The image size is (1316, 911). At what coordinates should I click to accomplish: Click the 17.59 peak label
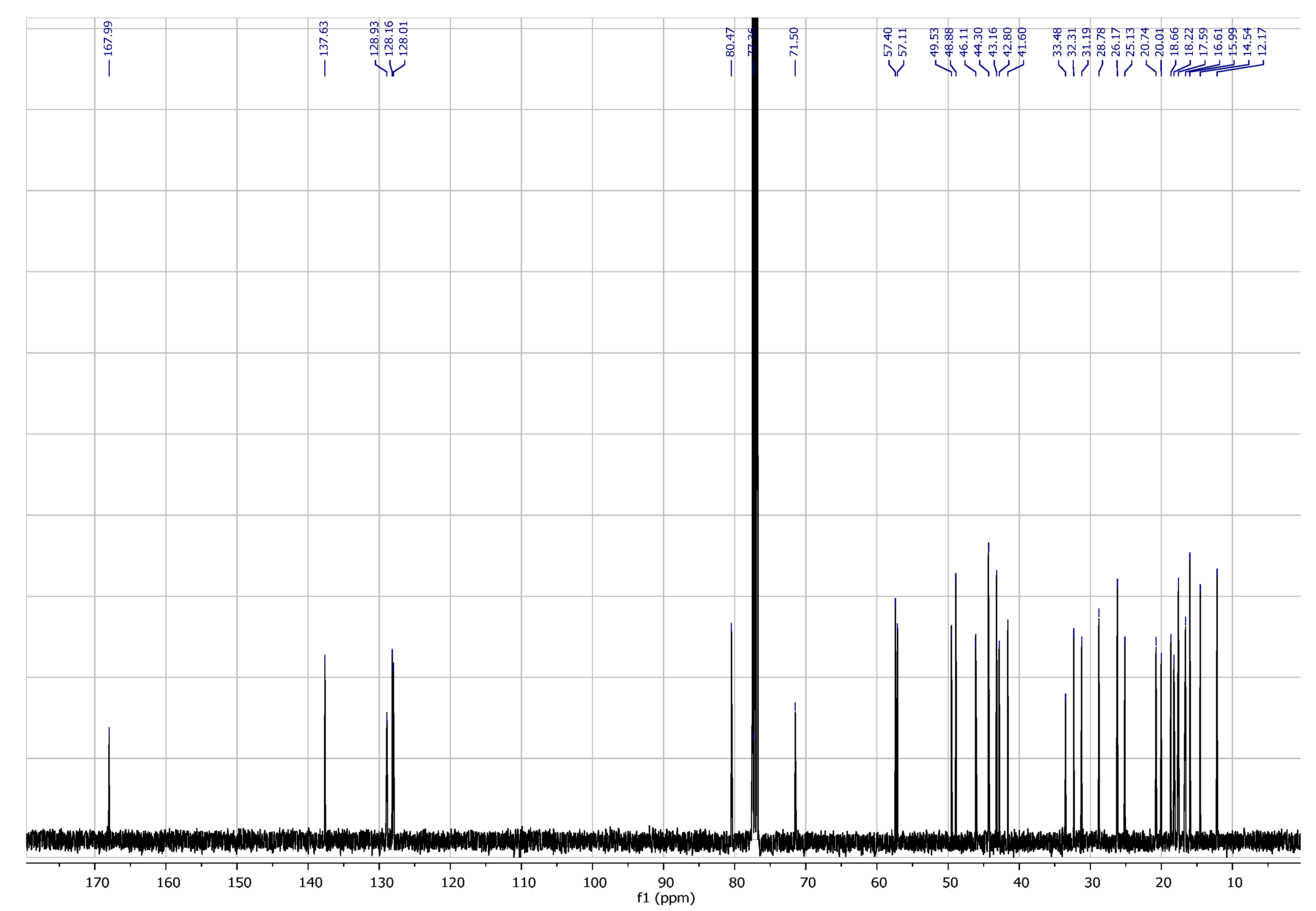pyautogui.click(x=1204, y=42)
